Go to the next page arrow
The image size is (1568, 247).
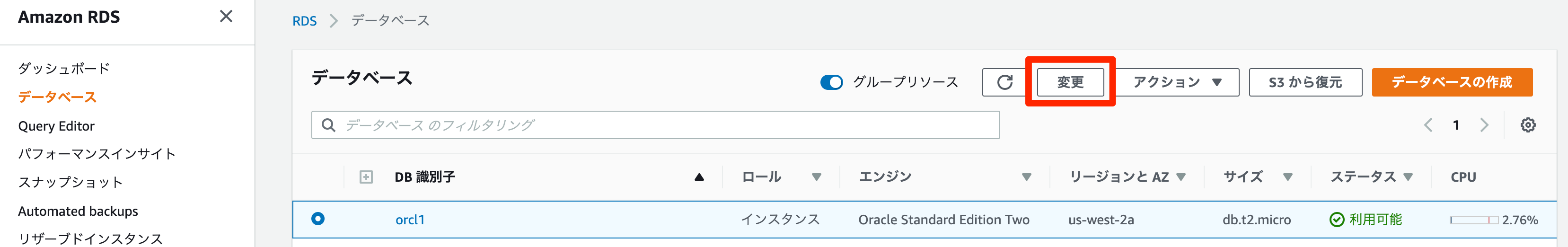1484,125
